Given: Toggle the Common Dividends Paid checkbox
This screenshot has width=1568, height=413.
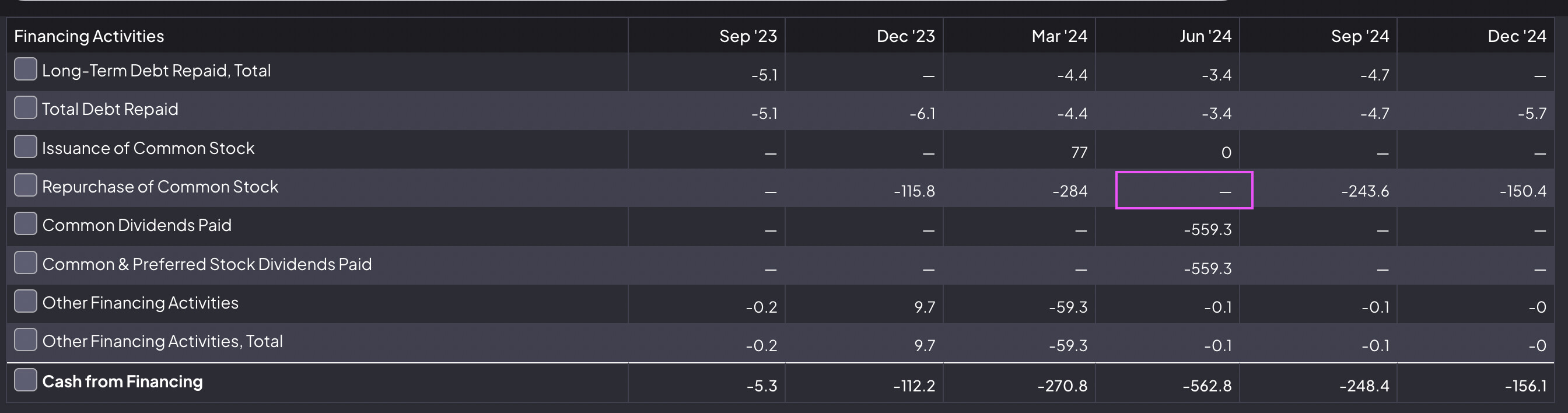Looking at the screenshot, I should coord(25,223).
